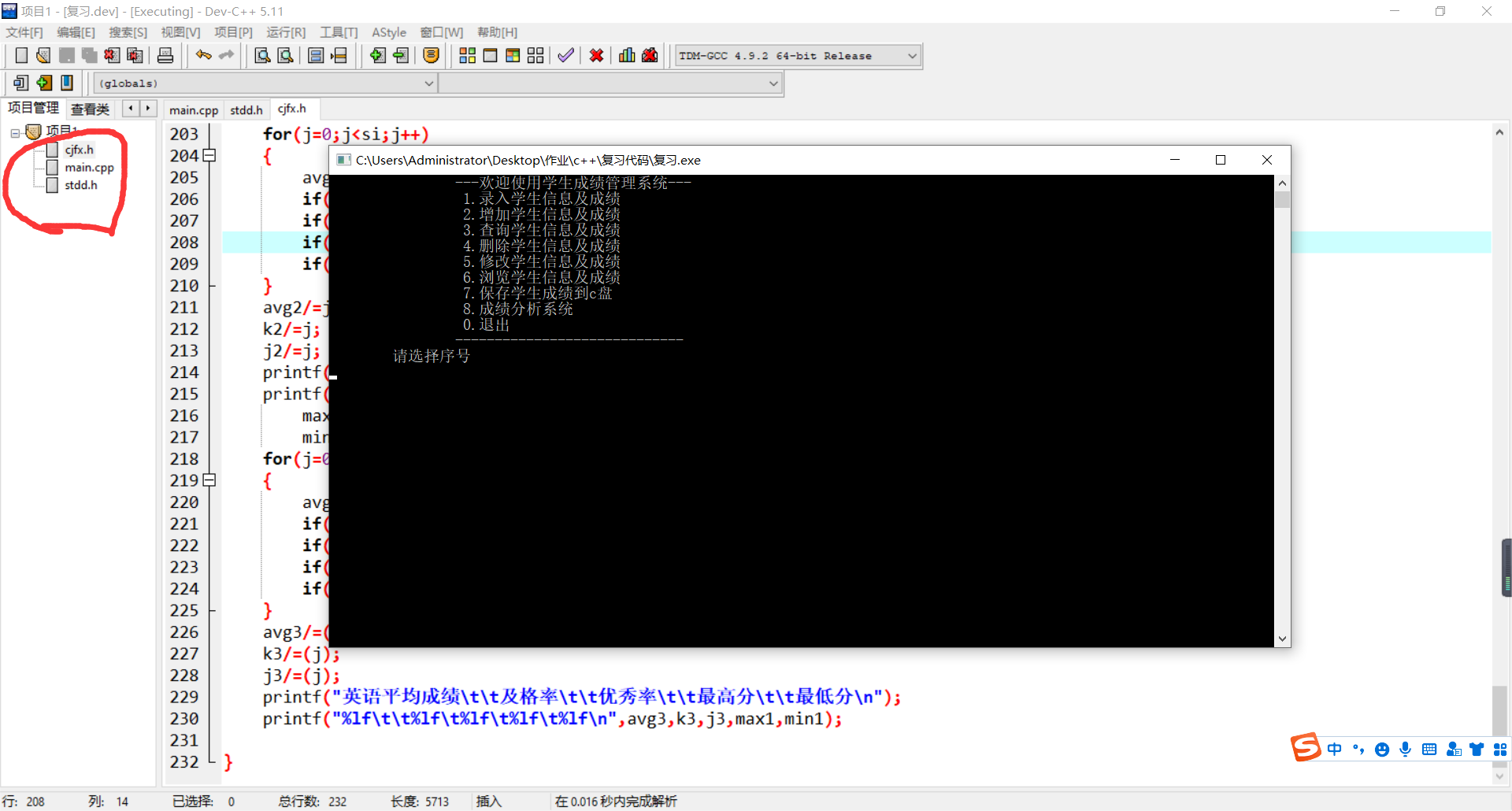Click editor vertical scrollbar thumb
Screen dimensions: 1512x811
[x=1499, y=711]
